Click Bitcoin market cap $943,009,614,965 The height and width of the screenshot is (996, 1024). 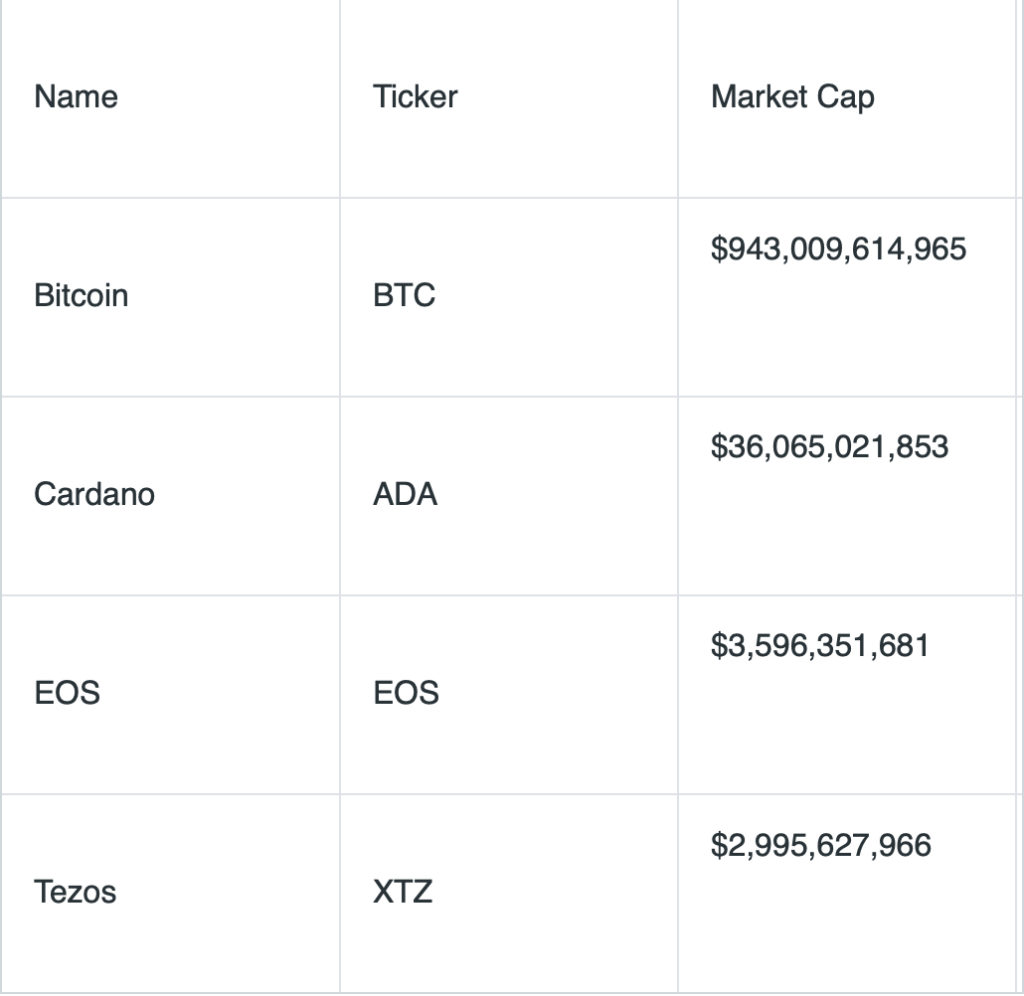tap(838, 249)
